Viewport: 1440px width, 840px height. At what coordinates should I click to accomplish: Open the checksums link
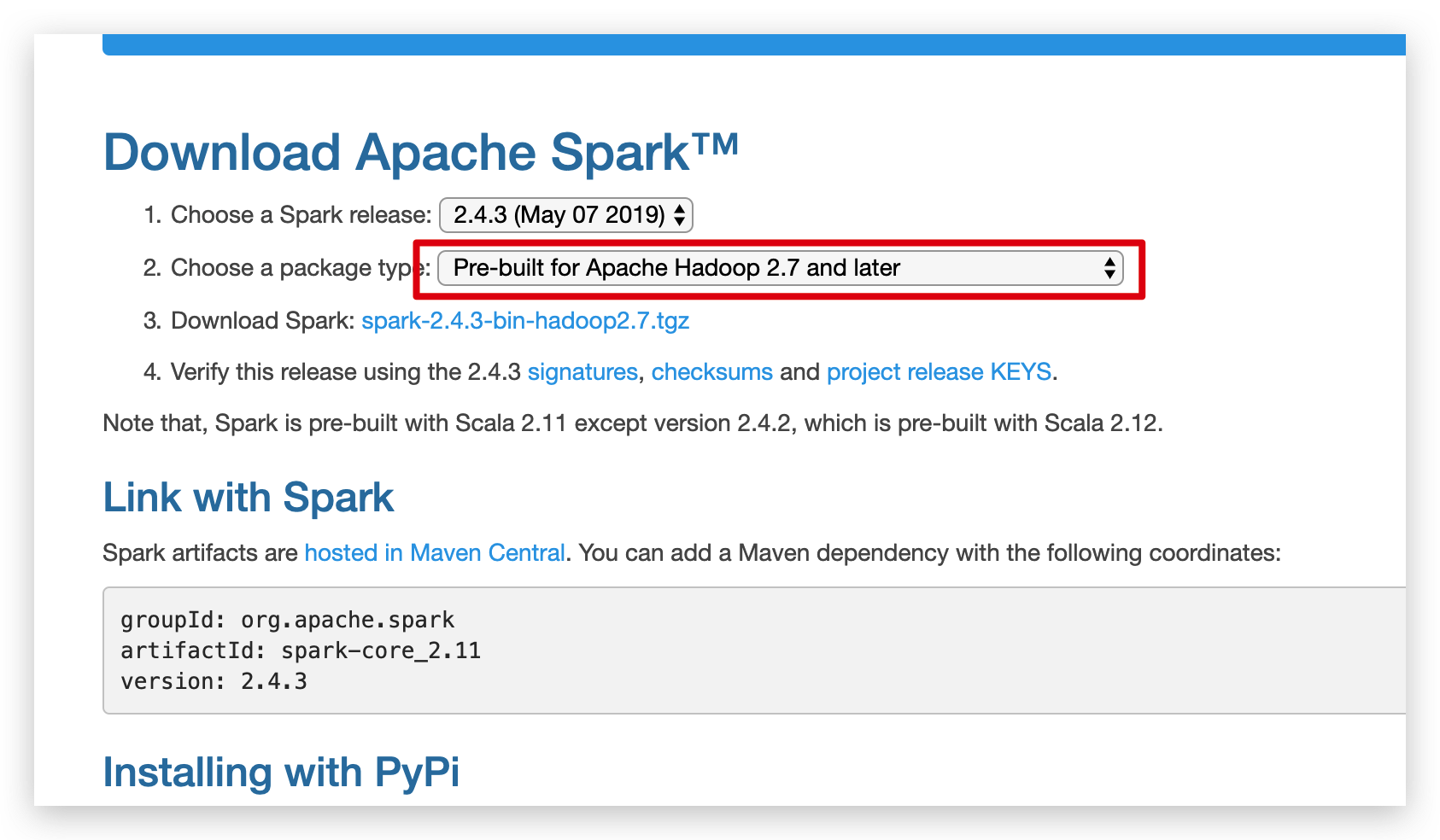712,371
